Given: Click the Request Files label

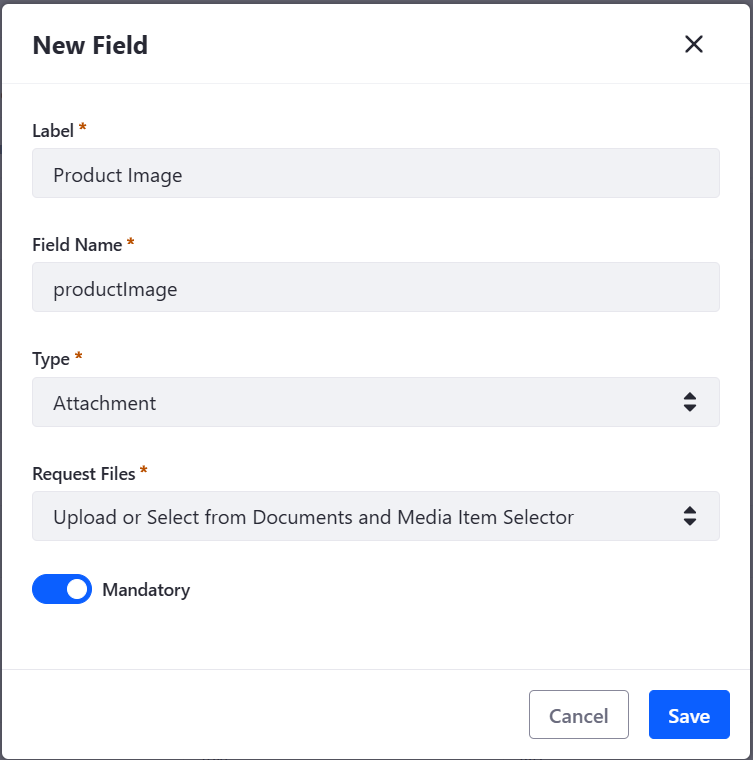Looking at the screenshot, I should [x=84, y=474].
